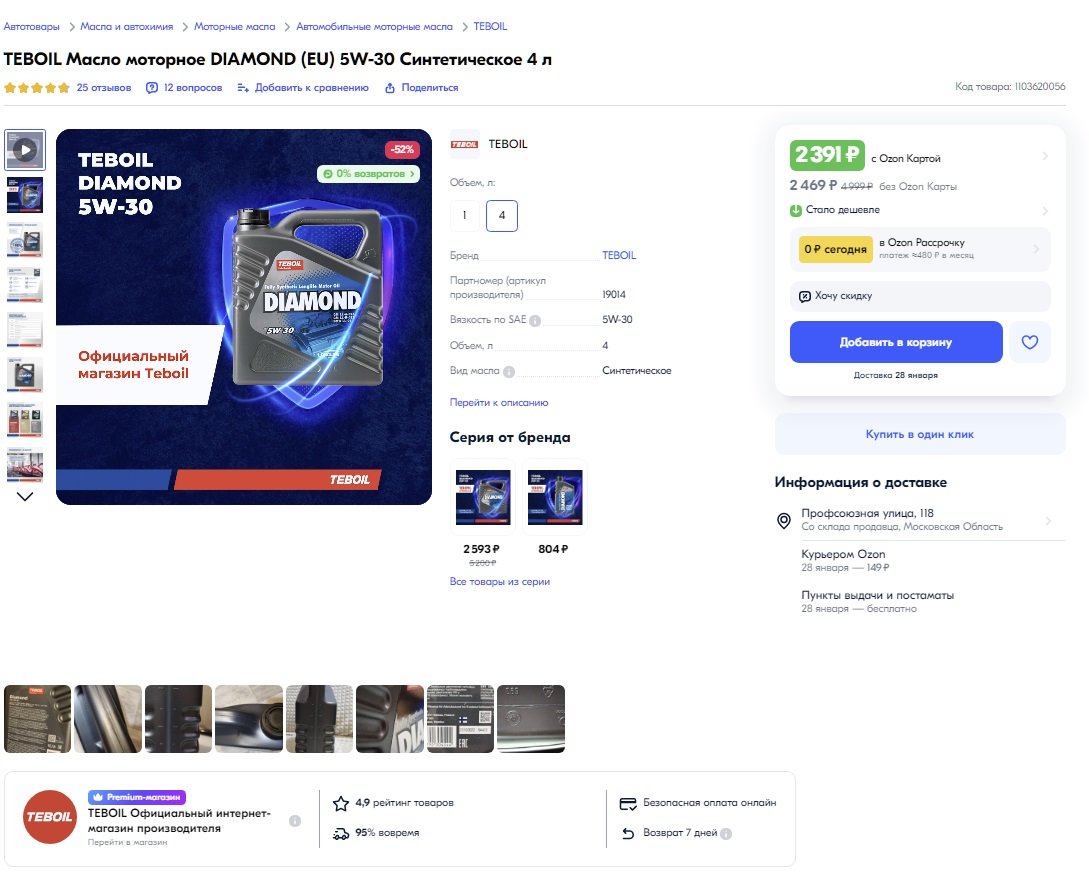Click the share icon labeled Поделиться

(390, 87)
